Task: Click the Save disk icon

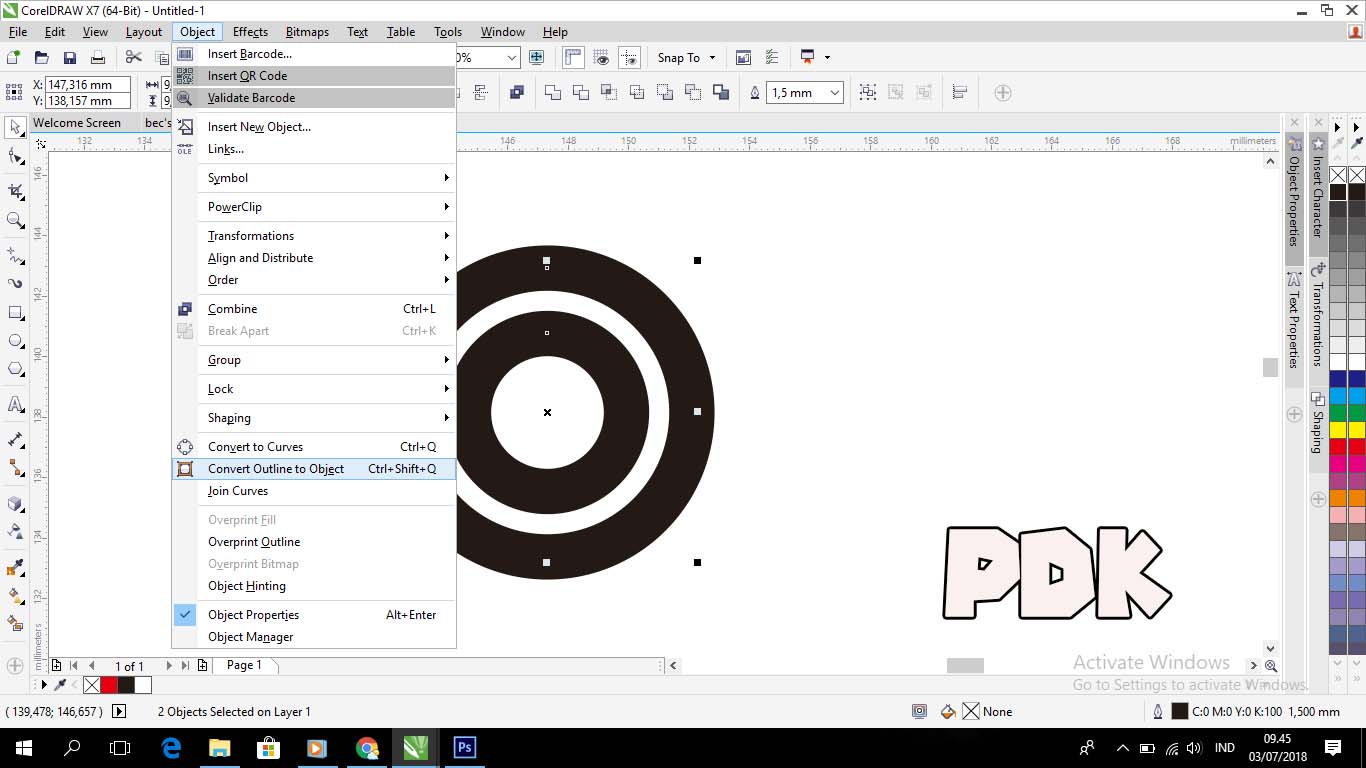Action: [69, 57]
